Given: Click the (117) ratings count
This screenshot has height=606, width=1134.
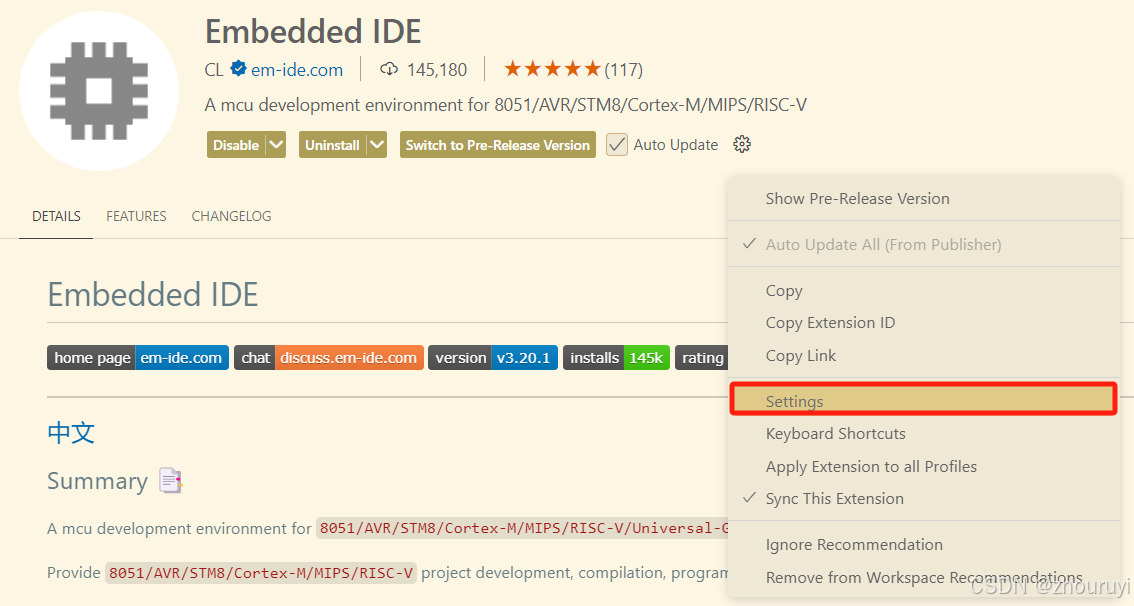Looking at the screenshot, I should point(623,69).
